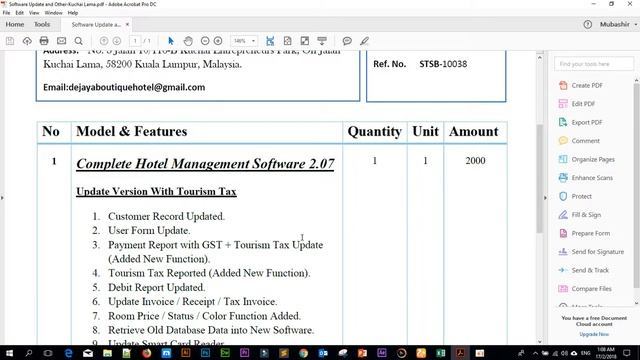Close the Software Update document tab
Image resolution: width=640 pixels, height=360 pixels.
pyautogui.click(x=127, y=24)
